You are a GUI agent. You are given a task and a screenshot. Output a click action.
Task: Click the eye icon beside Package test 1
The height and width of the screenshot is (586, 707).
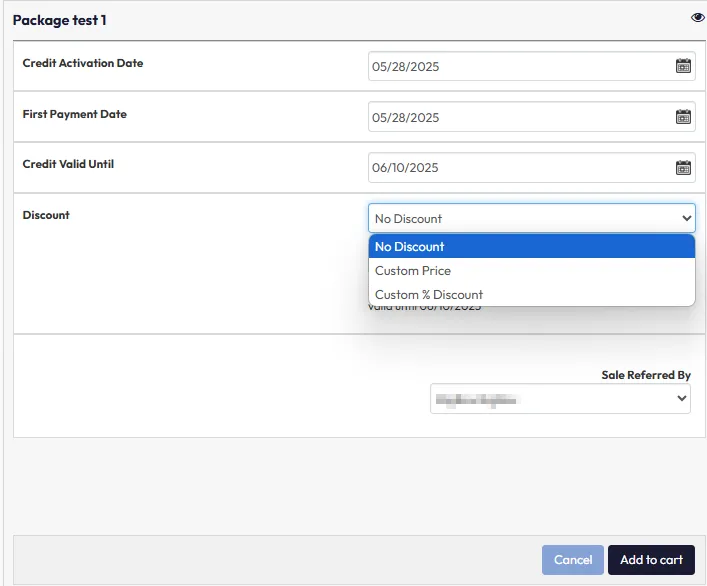pos(697,18)
